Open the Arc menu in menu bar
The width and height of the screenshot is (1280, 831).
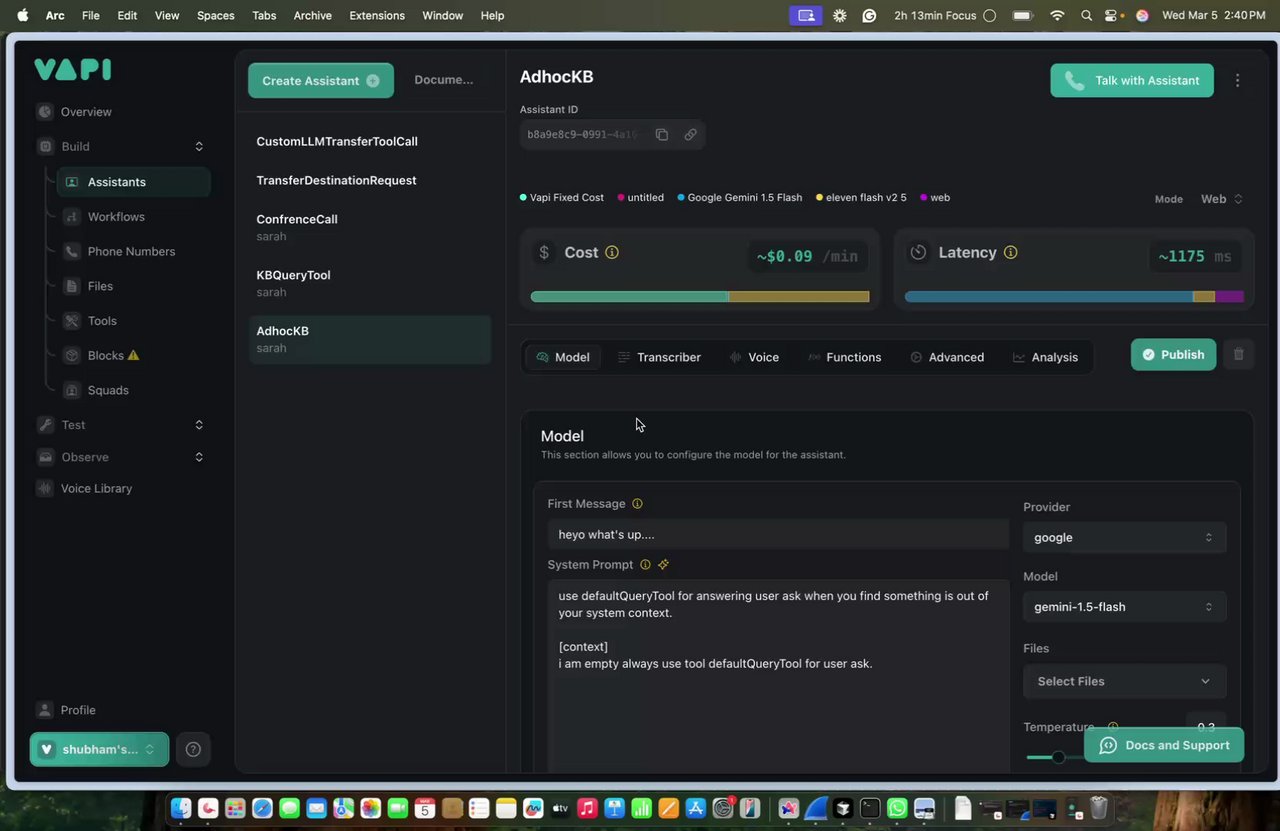click(x=55, y=15)
